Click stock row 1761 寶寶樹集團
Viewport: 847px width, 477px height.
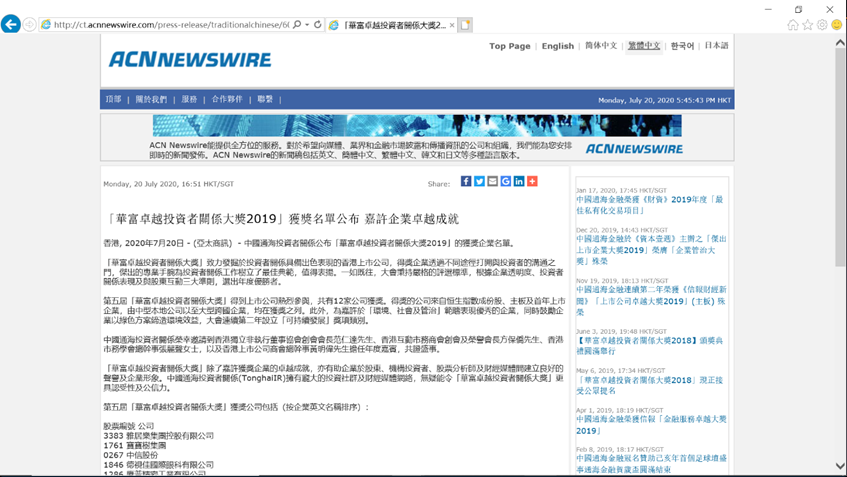click(x=135, y=446)
